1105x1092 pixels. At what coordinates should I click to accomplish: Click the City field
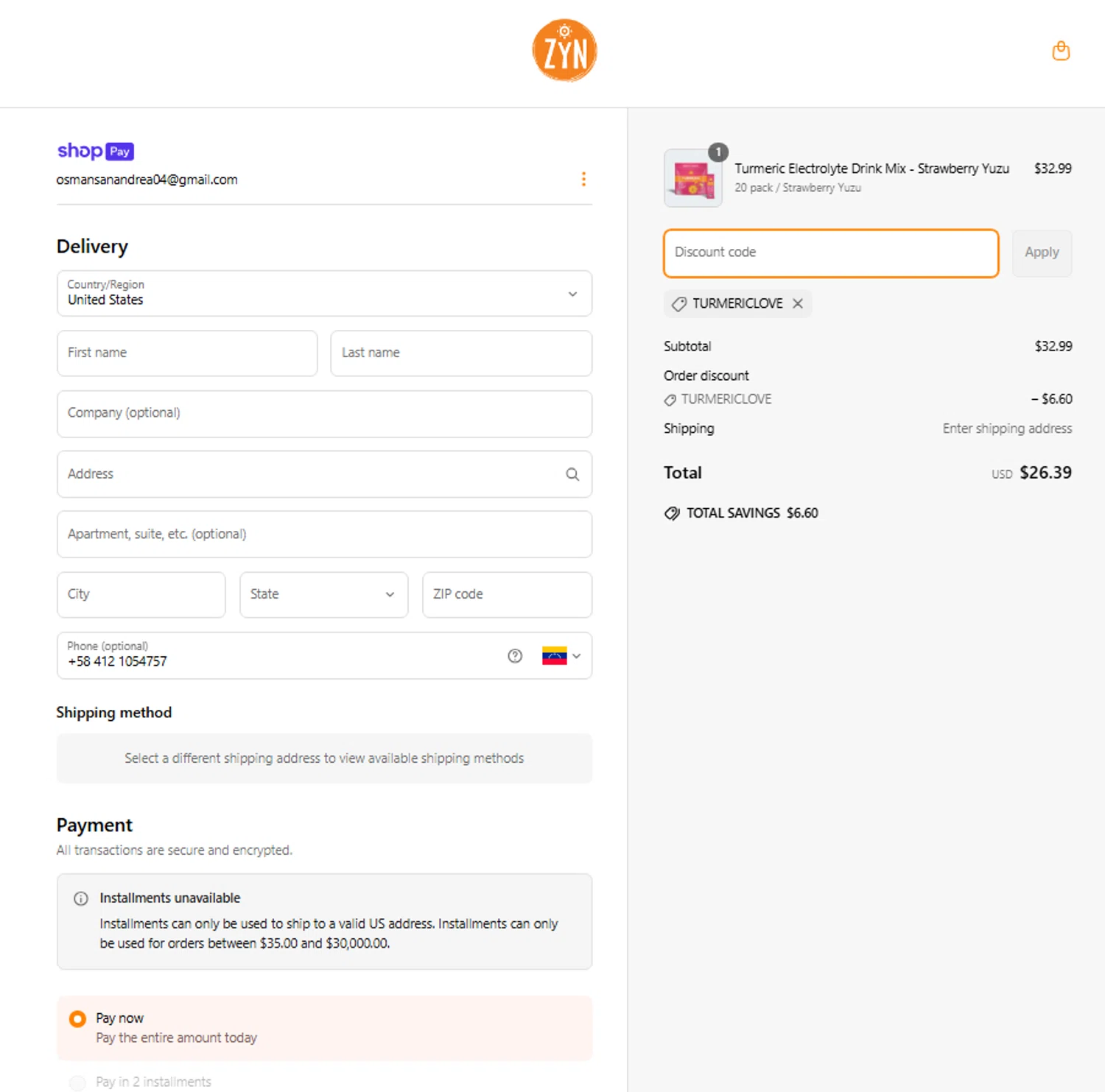141,594
